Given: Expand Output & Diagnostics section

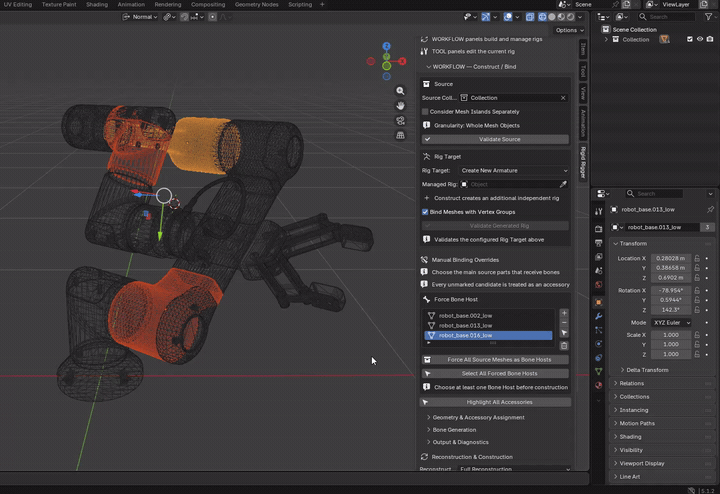Looking at the screenshot, I should [457, 442].
